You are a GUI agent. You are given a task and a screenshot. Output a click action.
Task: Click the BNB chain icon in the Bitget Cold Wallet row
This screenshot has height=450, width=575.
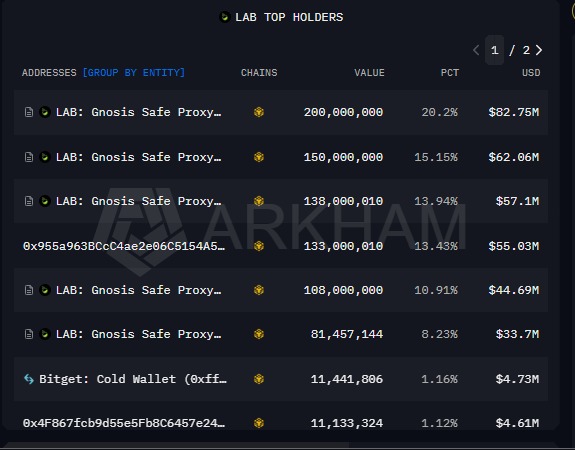(x=259, y=379)
